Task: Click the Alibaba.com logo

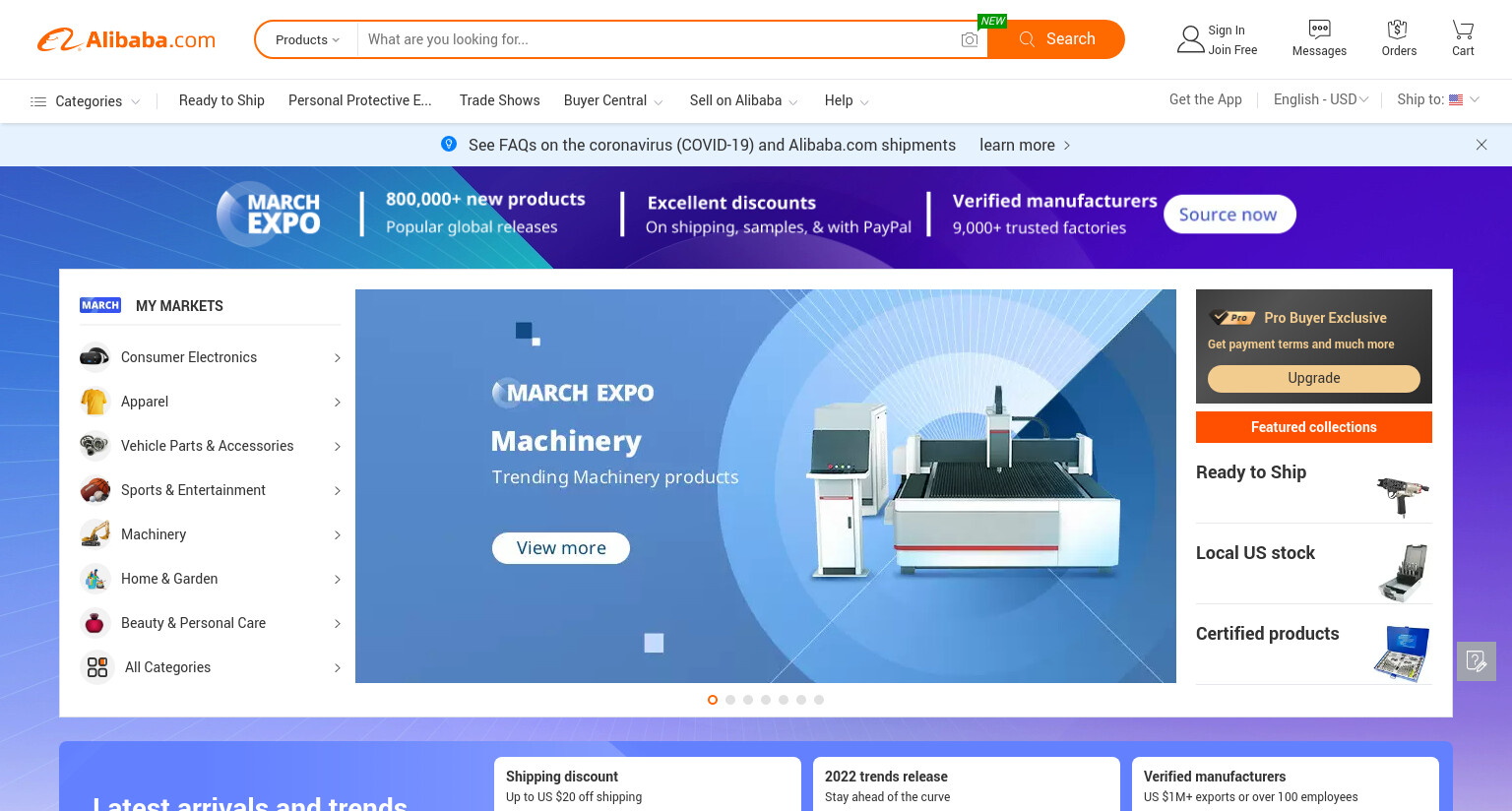Action: click(x=126, y=39)
